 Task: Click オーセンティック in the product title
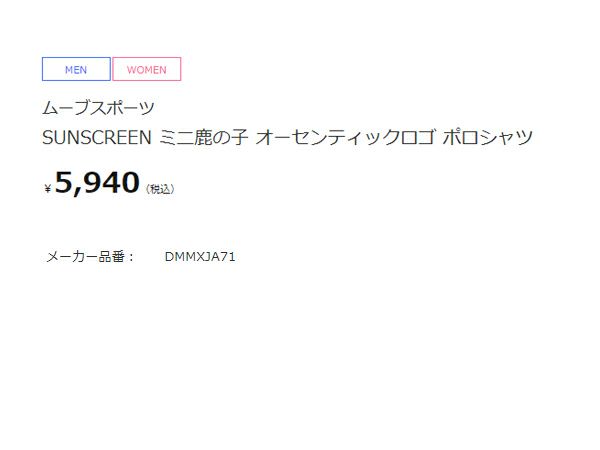point(329,137)
